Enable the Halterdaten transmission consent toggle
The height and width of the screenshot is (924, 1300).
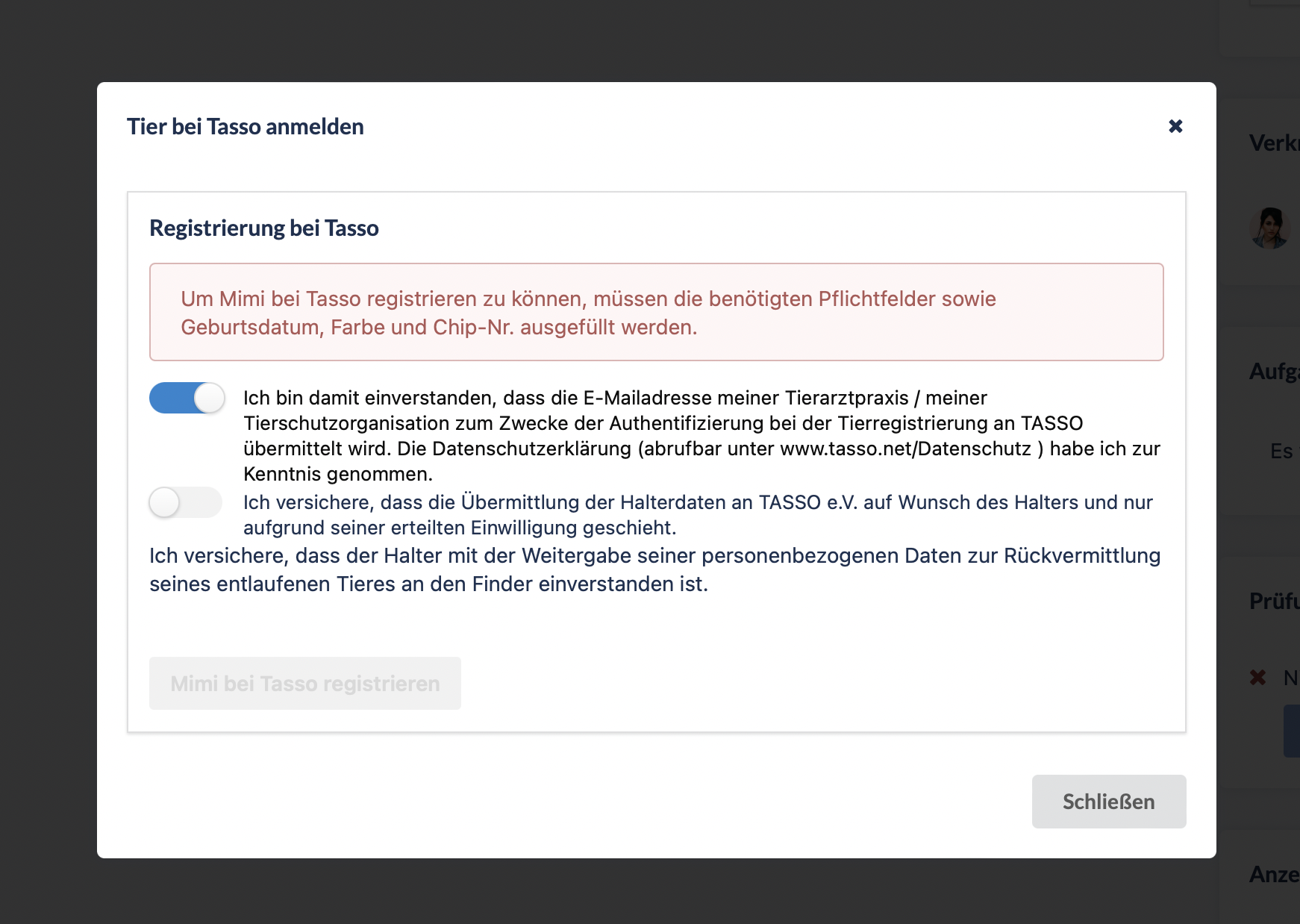pos(186,502)
